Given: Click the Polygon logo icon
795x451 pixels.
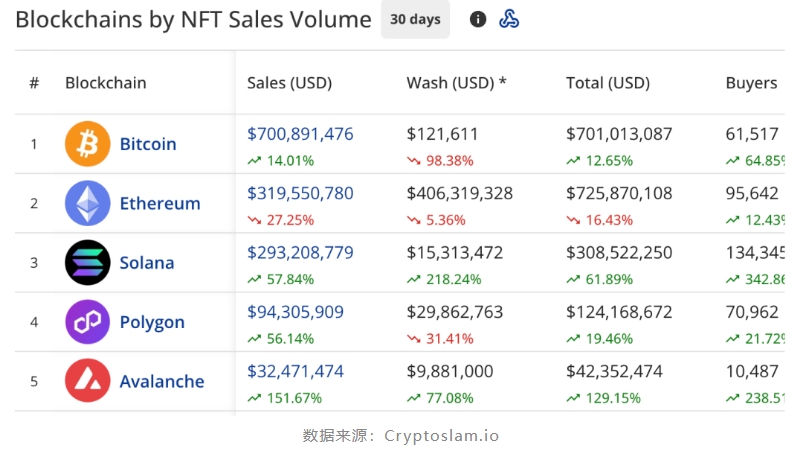Looking at the screenshot, I should coord(87,322).
